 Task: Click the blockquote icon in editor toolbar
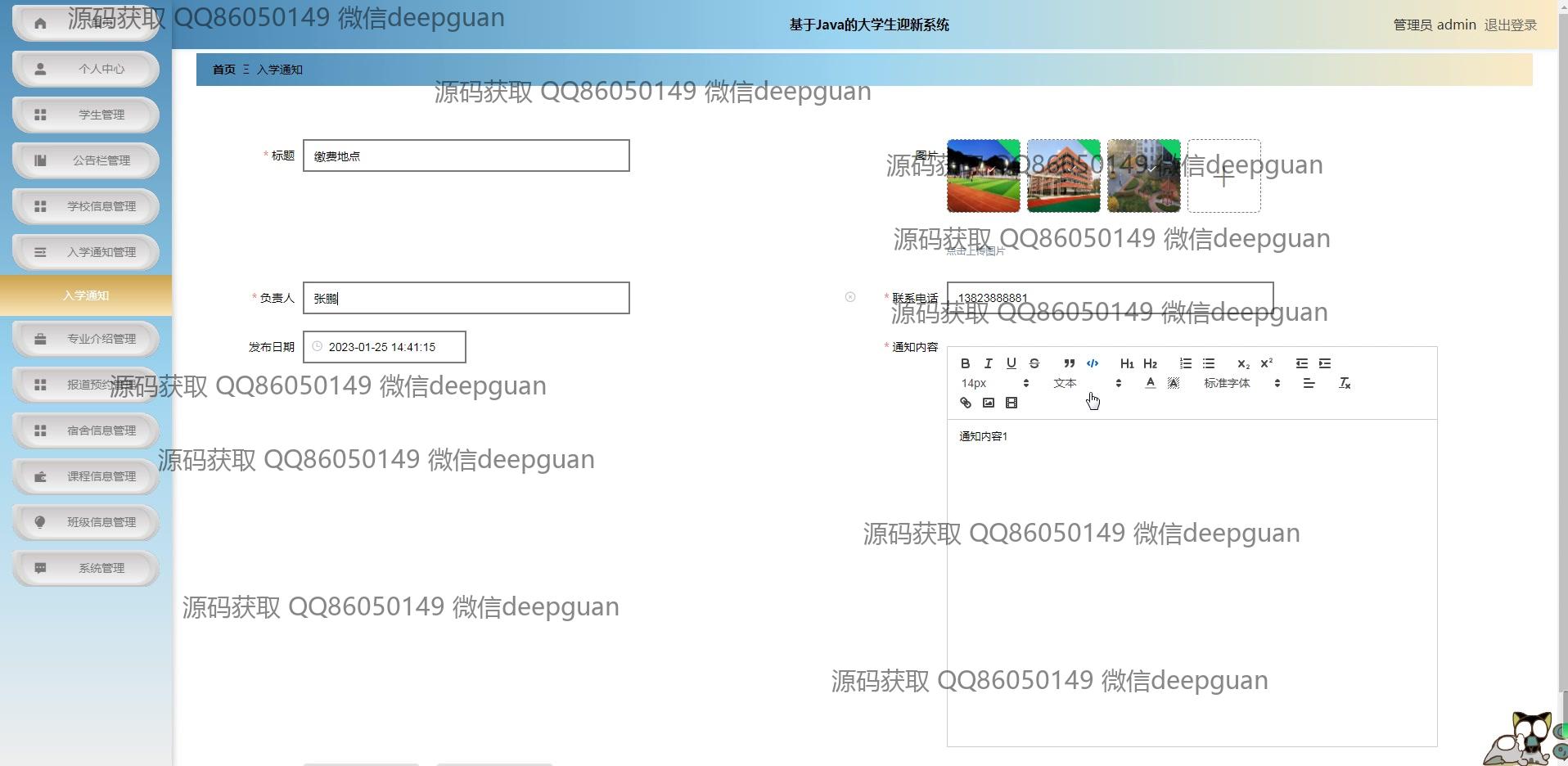coord(1069,363)
